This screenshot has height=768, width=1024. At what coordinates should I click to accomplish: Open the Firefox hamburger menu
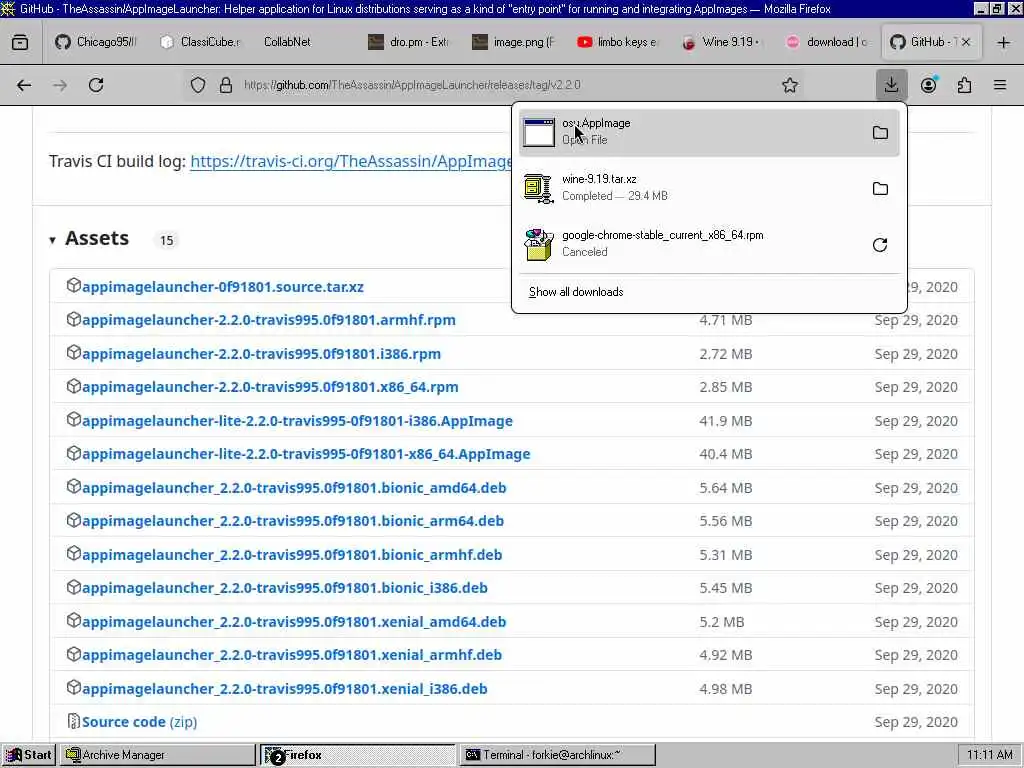[x=1000, y=85]
